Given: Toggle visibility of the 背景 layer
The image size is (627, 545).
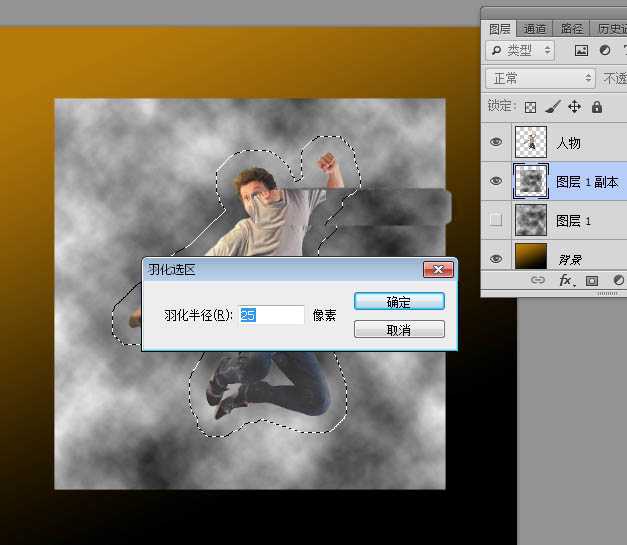Looking at the screenshot, I should tap(496, 258).
